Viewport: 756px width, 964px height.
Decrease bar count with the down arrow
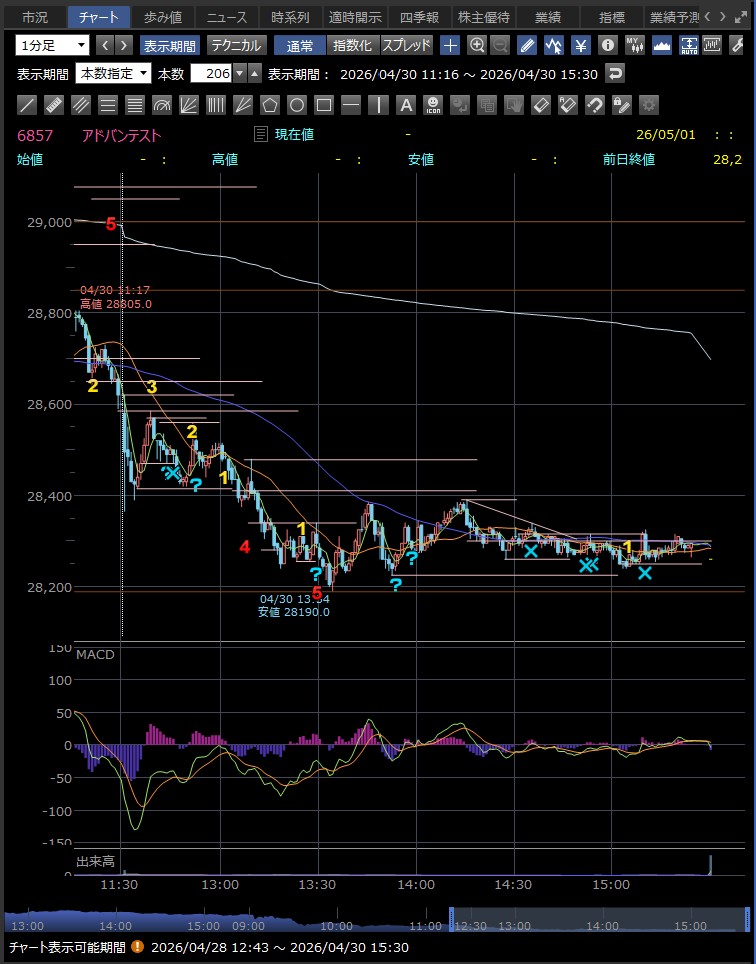(240, 74)
